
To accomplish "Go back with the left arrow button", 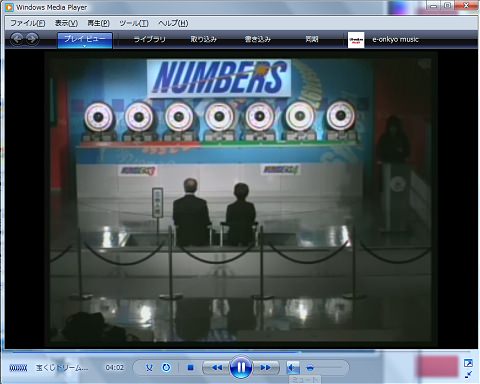I will tap(17, 39).
